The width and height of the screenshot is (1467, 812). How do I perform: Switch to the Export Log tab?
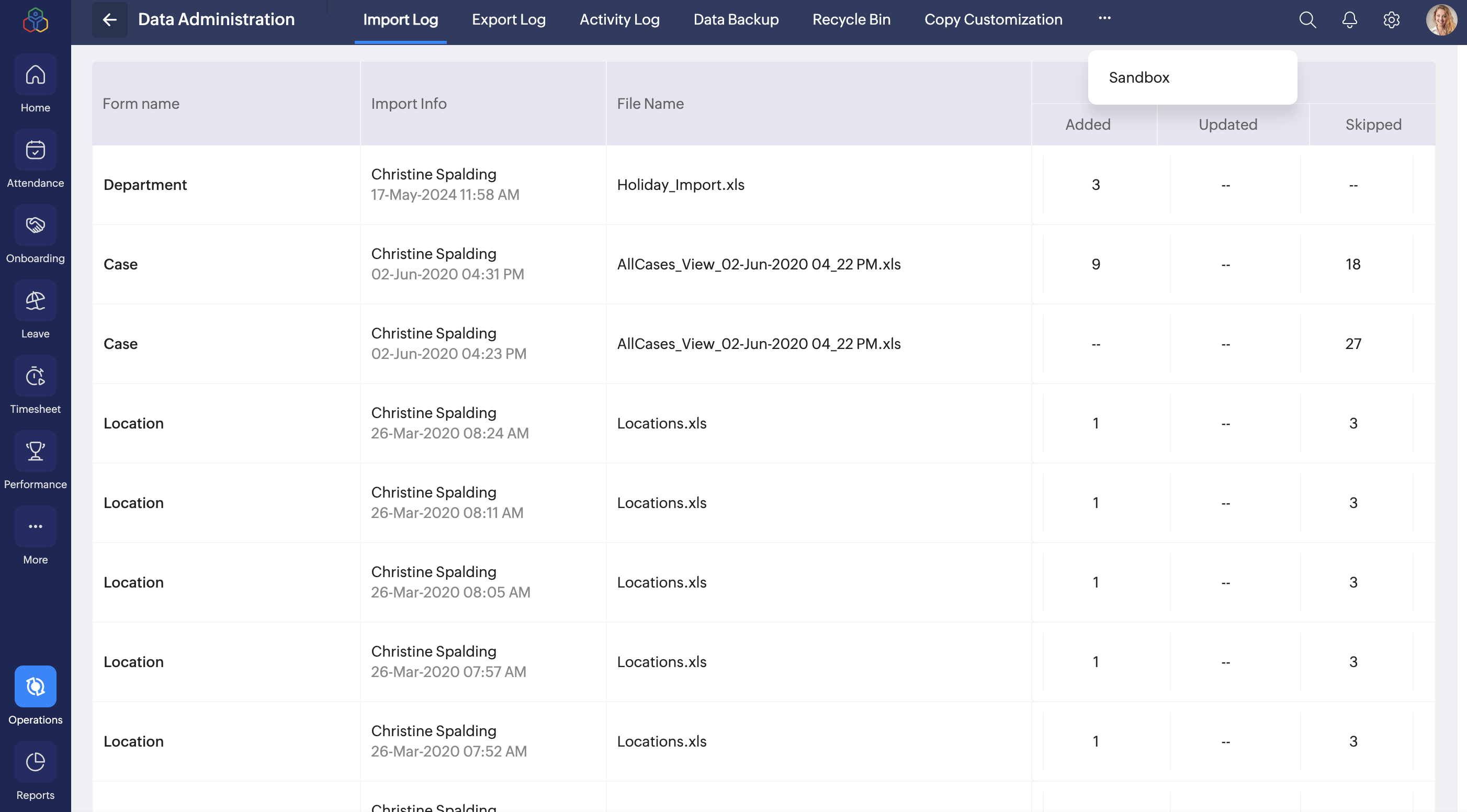pyautogui.click(x=509, y=20)
